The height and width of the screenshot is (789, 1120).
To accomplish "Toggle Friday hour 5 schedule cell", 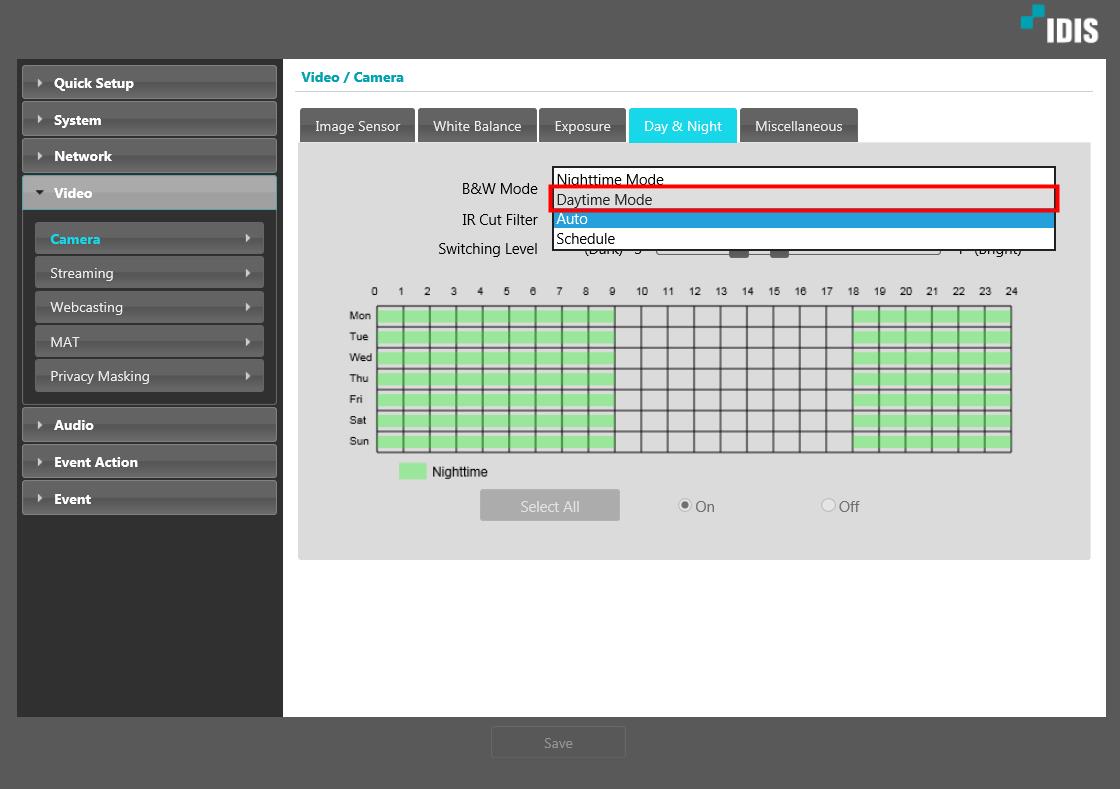I will [x=522, y=399].
